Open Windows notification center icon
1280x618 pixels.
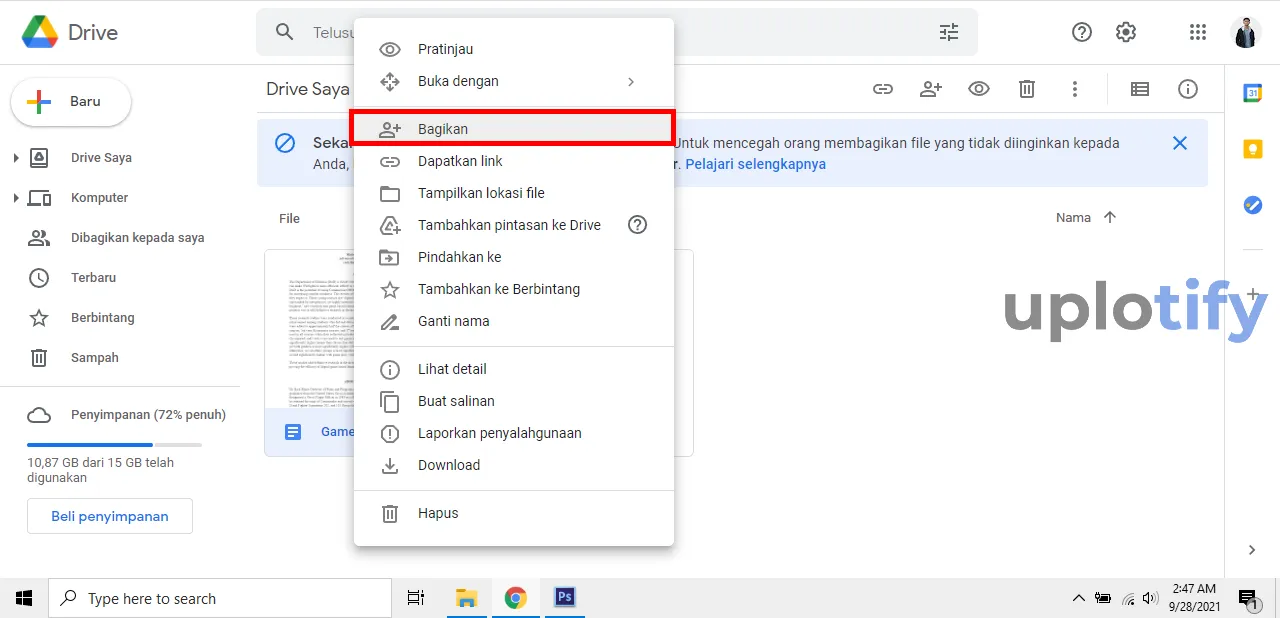[1248, 598]
